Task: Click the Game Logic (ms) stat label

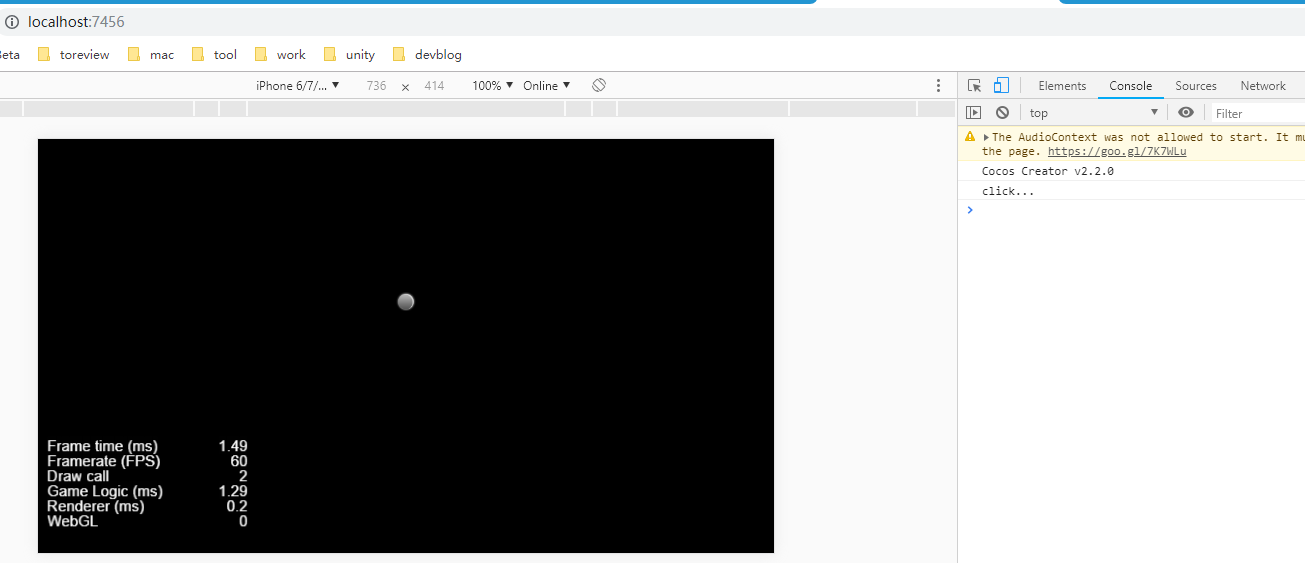Action: [105, 491]
